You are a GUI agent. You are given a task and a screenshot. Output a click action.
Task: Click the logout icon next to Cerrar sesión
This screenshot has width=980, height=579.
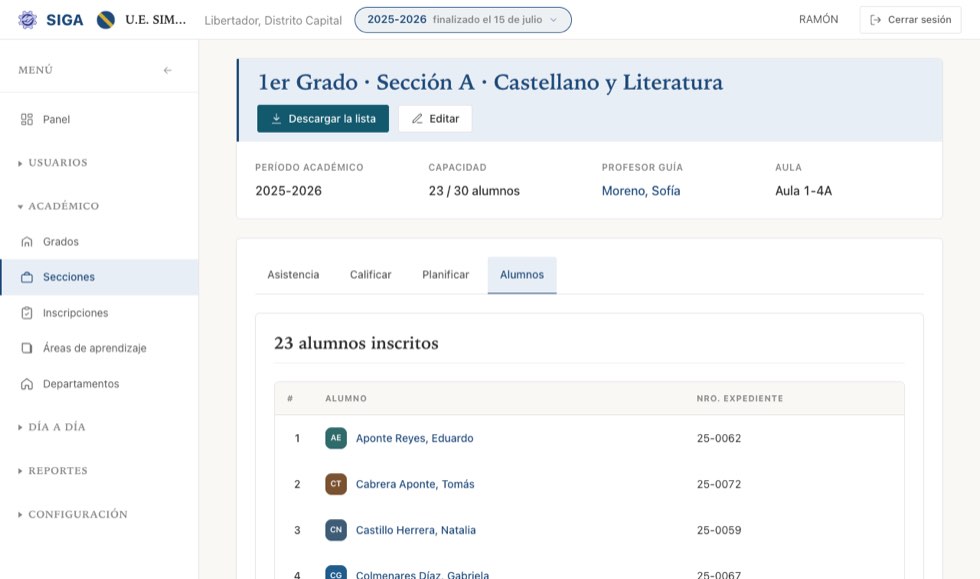(876, 20)
